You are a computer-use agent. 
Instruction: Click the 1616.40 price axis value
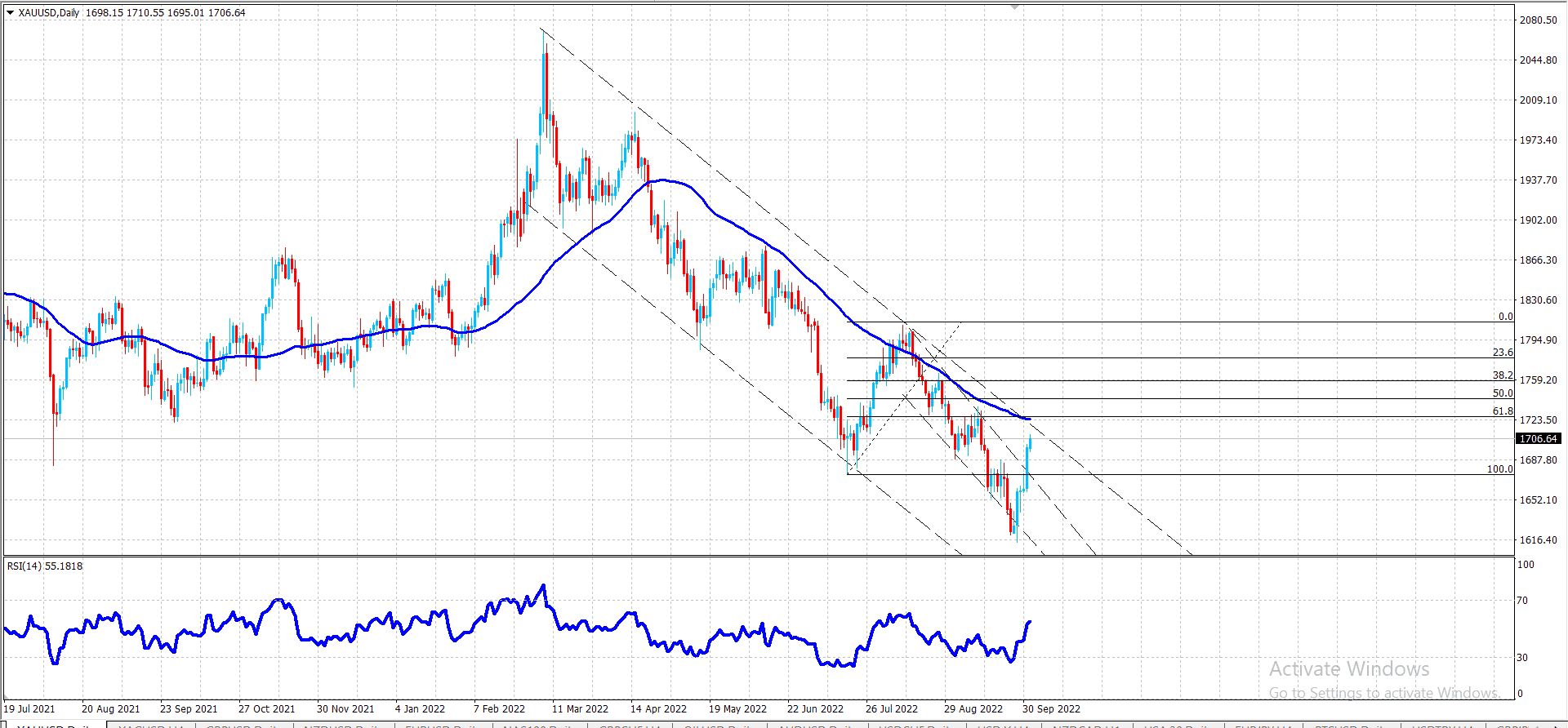[1538, 540]
